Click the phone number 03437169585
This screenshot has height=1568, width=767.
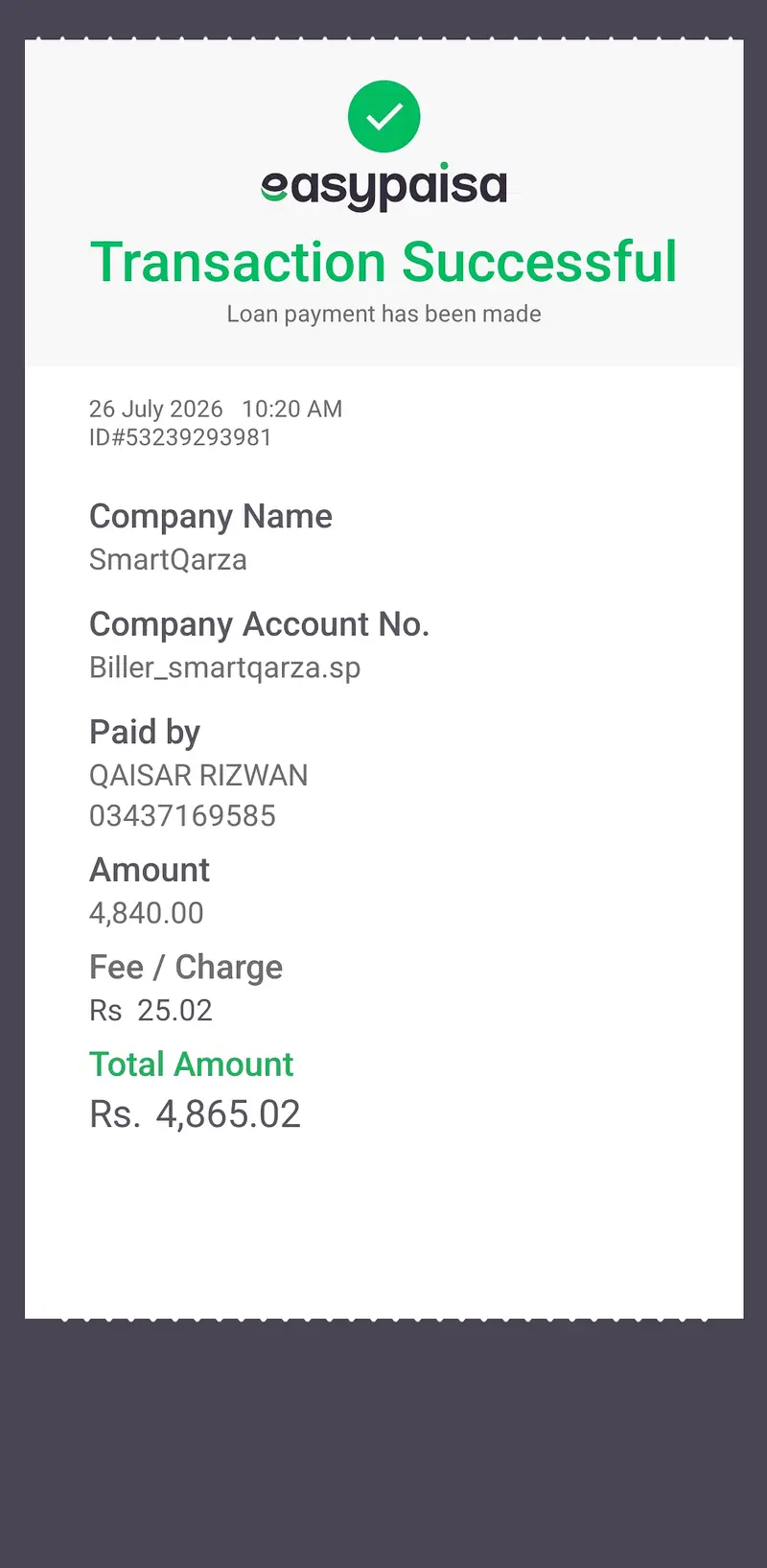182,816
